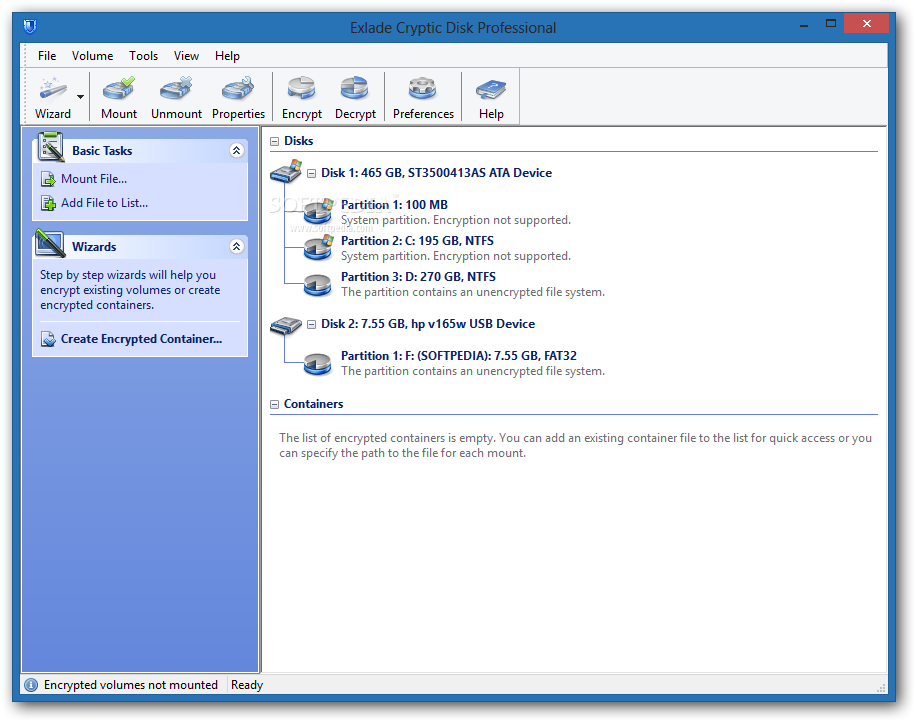This screenshot has width=916, height=722.
Task: Select the Partition 1 F: SOFTPEDIA icon
Action: tap(318, 363)
